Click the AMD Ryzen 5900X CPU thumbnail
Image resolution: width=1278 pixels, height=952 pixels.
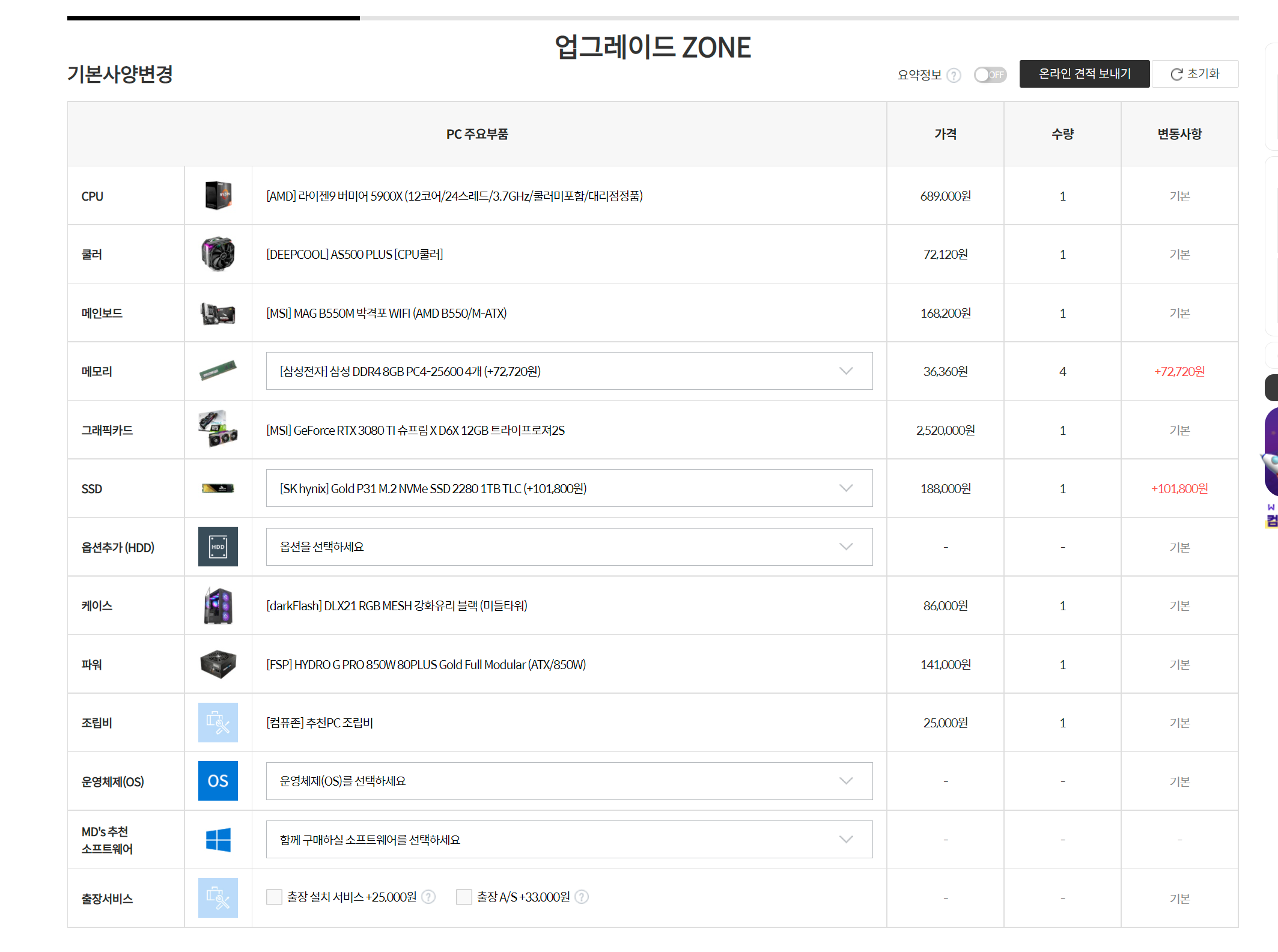tap(218, 196)
